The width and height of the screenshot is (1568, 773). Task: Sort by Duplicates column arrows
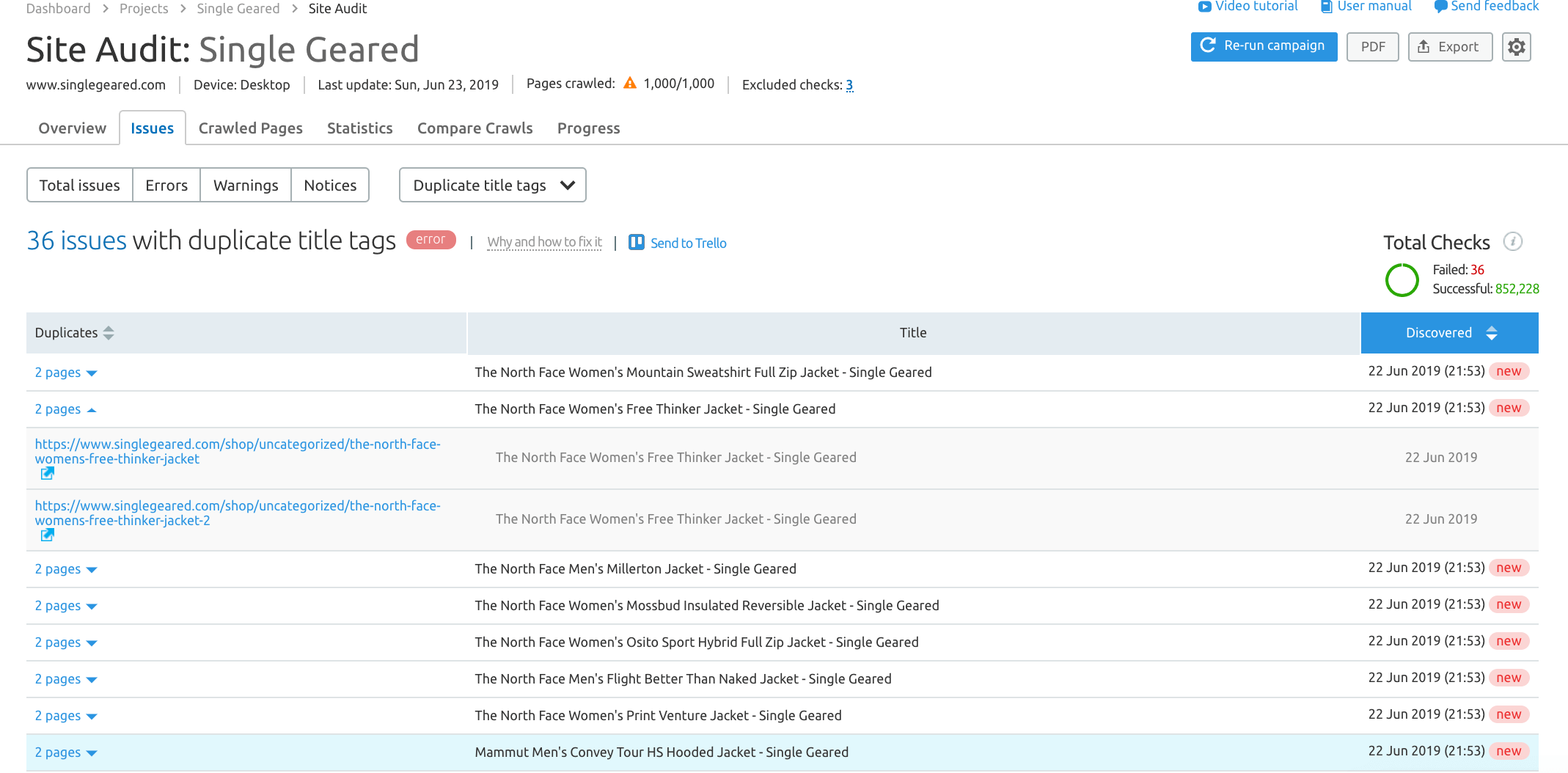(x=109, y=333)
